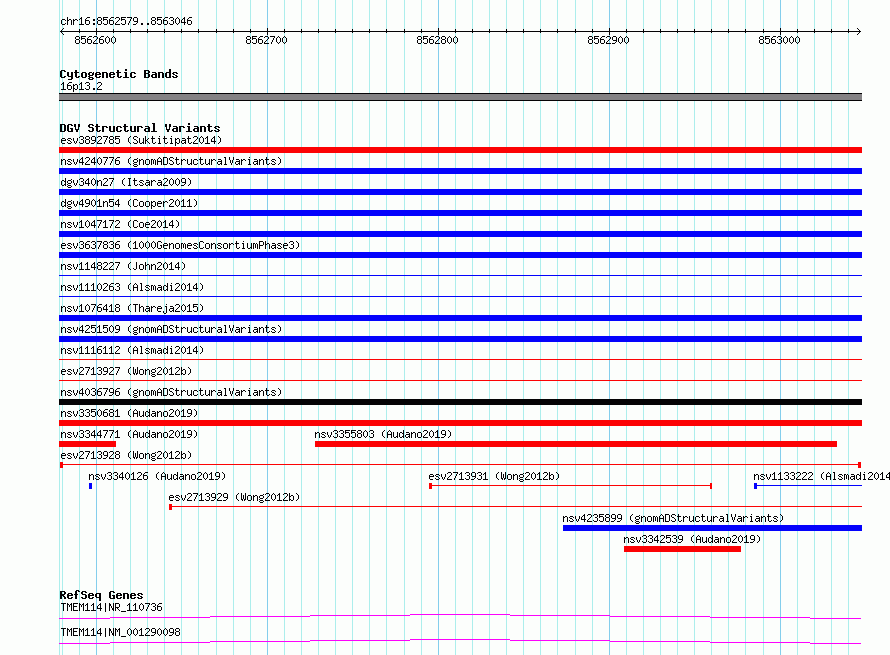890x655 pixels.
Task: Click the Cytogenetic Bands track title
Action: 119,74
